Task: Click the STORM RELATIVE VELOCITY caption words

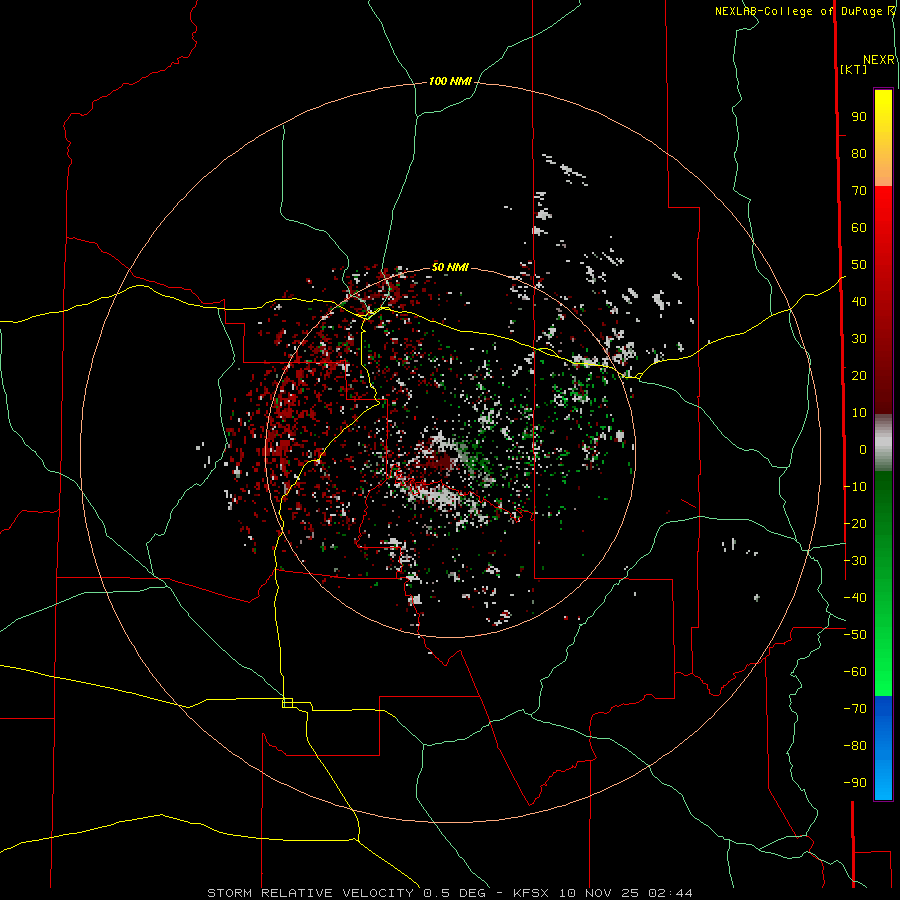Action: click(310, 893)
